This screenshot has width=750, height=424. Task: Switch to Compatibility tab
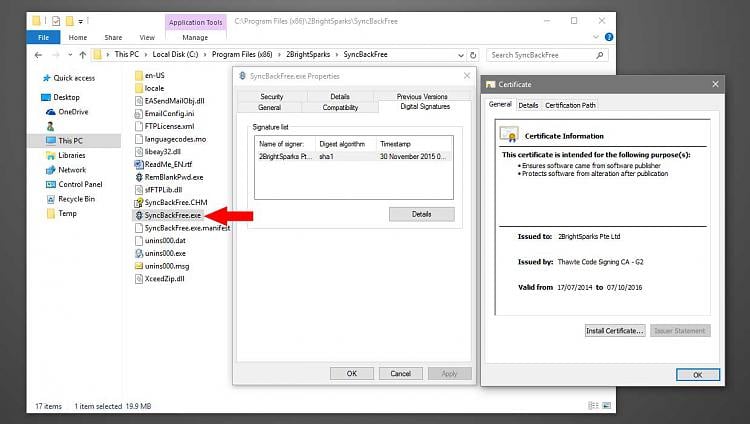(340, 107)
